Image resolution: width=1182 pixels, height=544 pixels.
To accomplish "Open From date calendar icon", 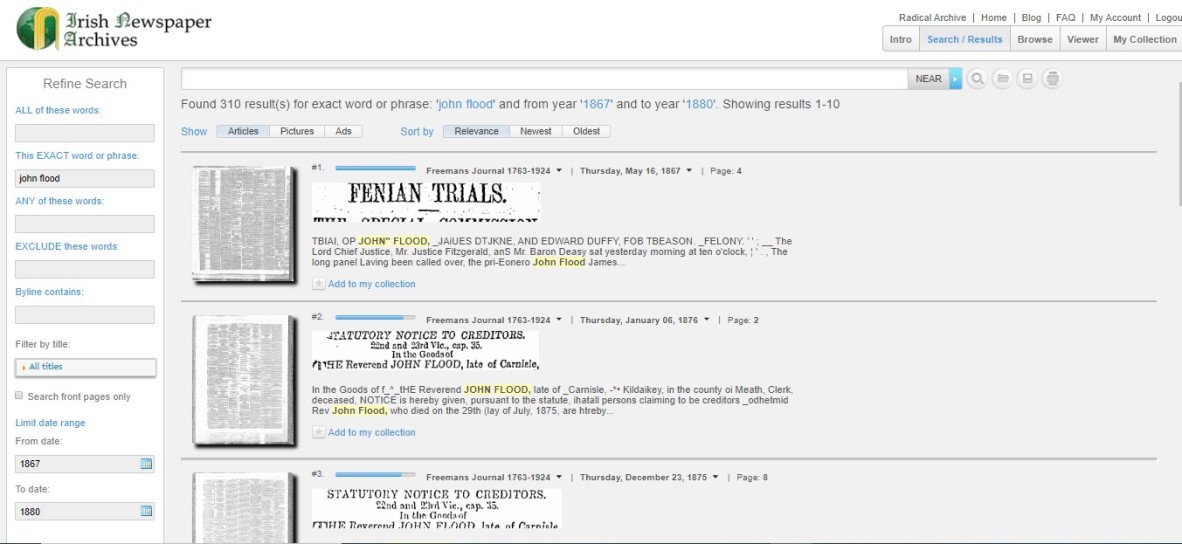I will [146, 463].
